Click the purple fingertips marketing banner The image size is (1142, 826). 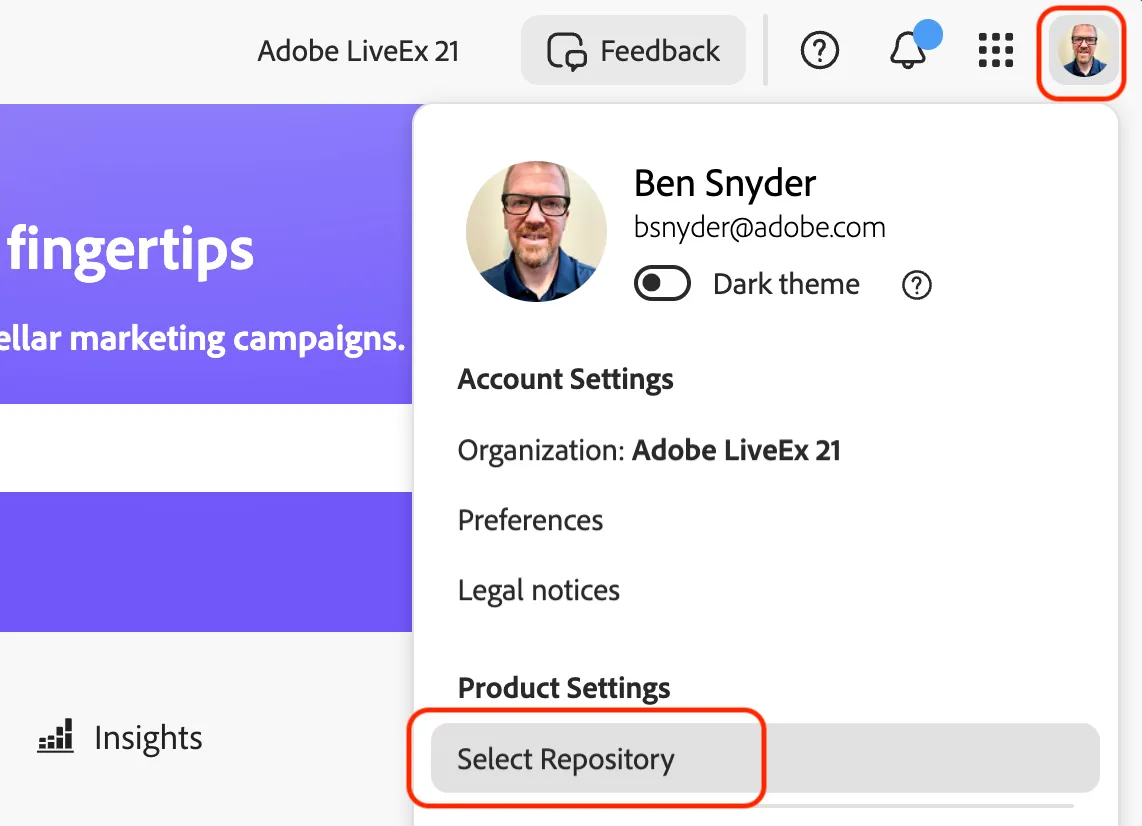[x=206, y=254]
